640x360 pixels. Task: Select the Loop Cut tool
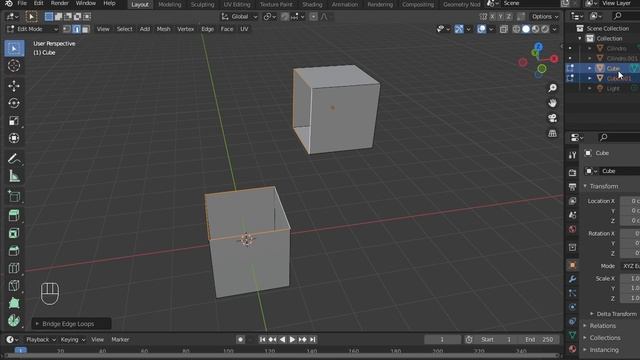[14, 268]
